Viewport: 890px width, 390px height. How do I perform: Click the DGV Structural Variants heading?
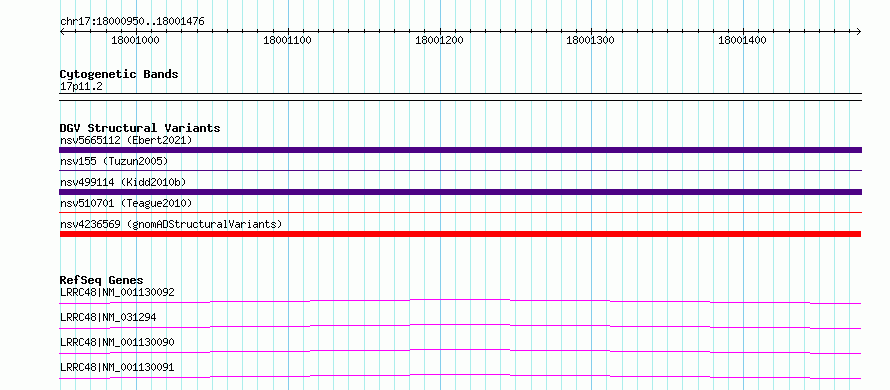[140, 128]
